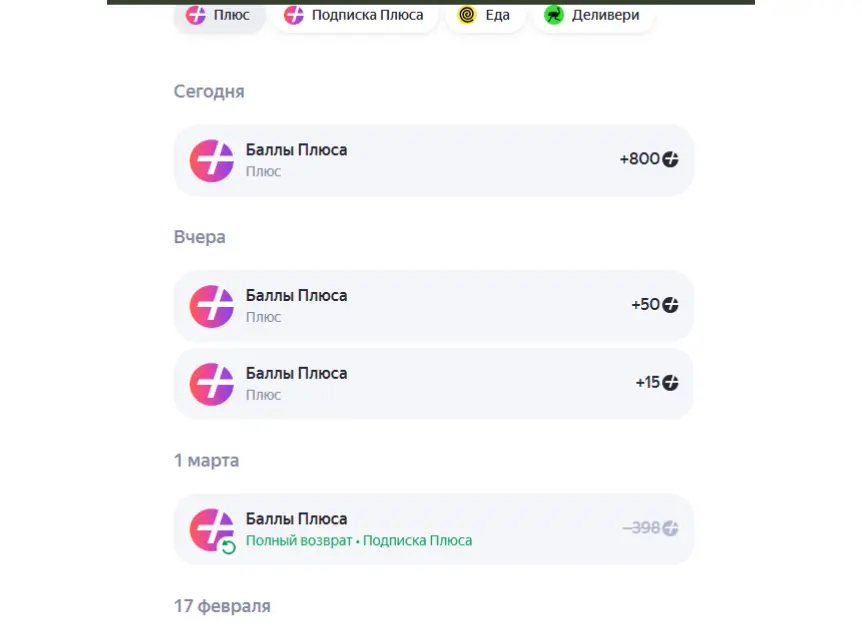
Task: Click the points badge next to +15
Action: (670, 383)
